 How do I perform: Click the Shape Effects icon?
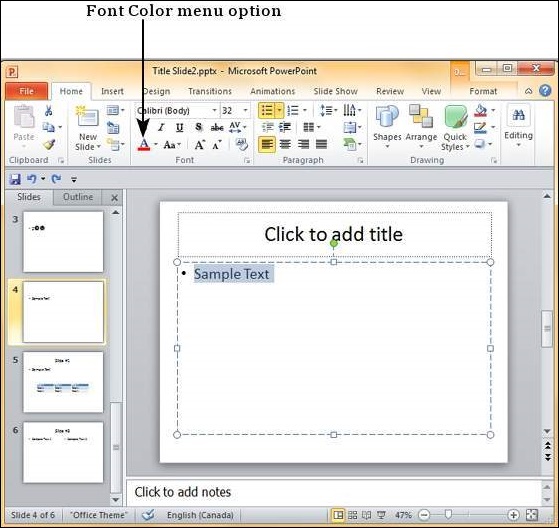[480, 144]
